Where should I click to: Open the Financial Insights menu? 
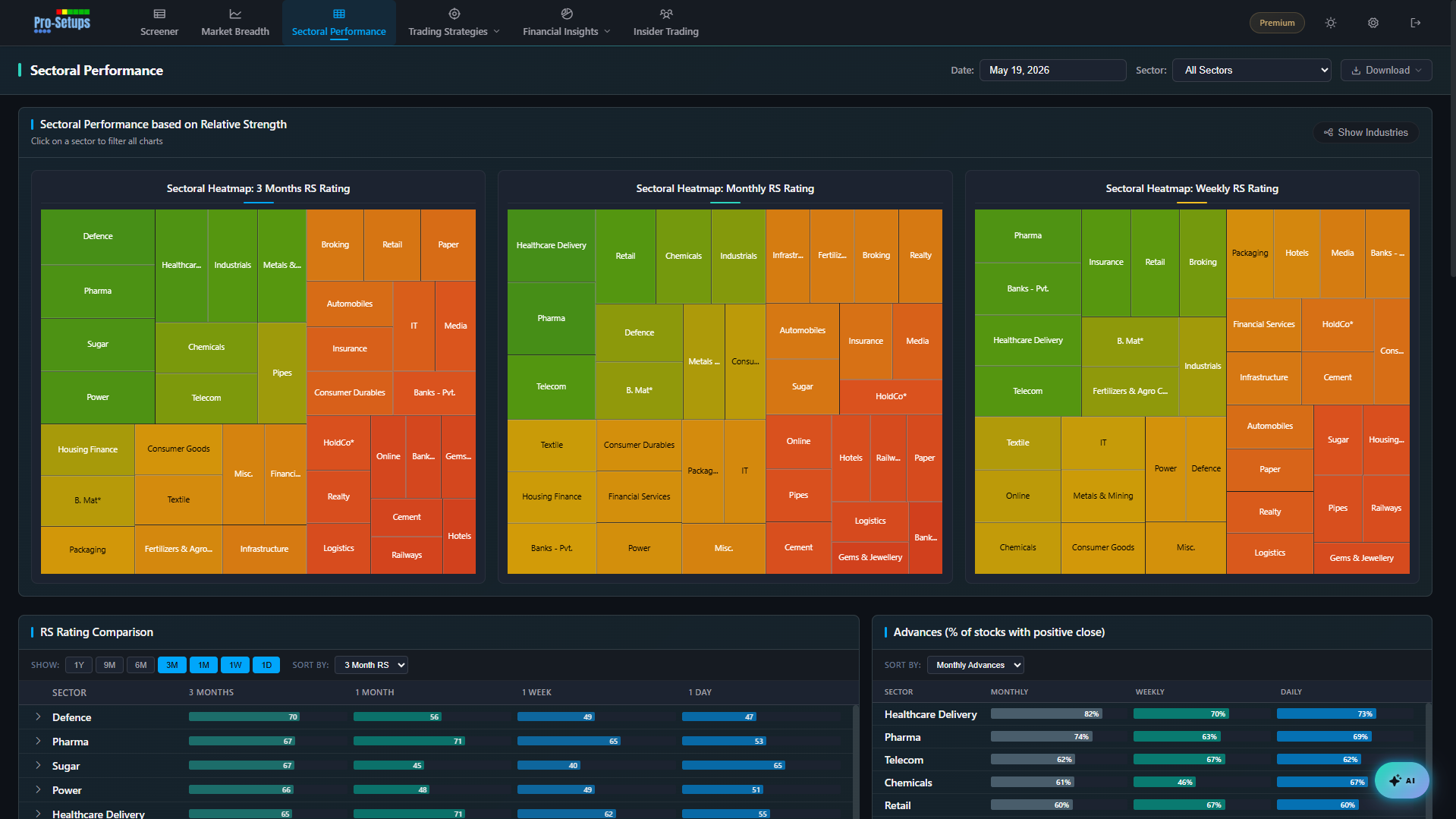coord(566,24)
